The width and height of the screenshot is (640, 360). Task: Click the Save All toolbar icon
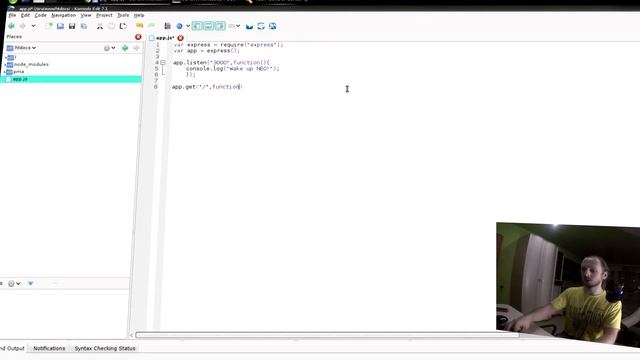point(84,26)
